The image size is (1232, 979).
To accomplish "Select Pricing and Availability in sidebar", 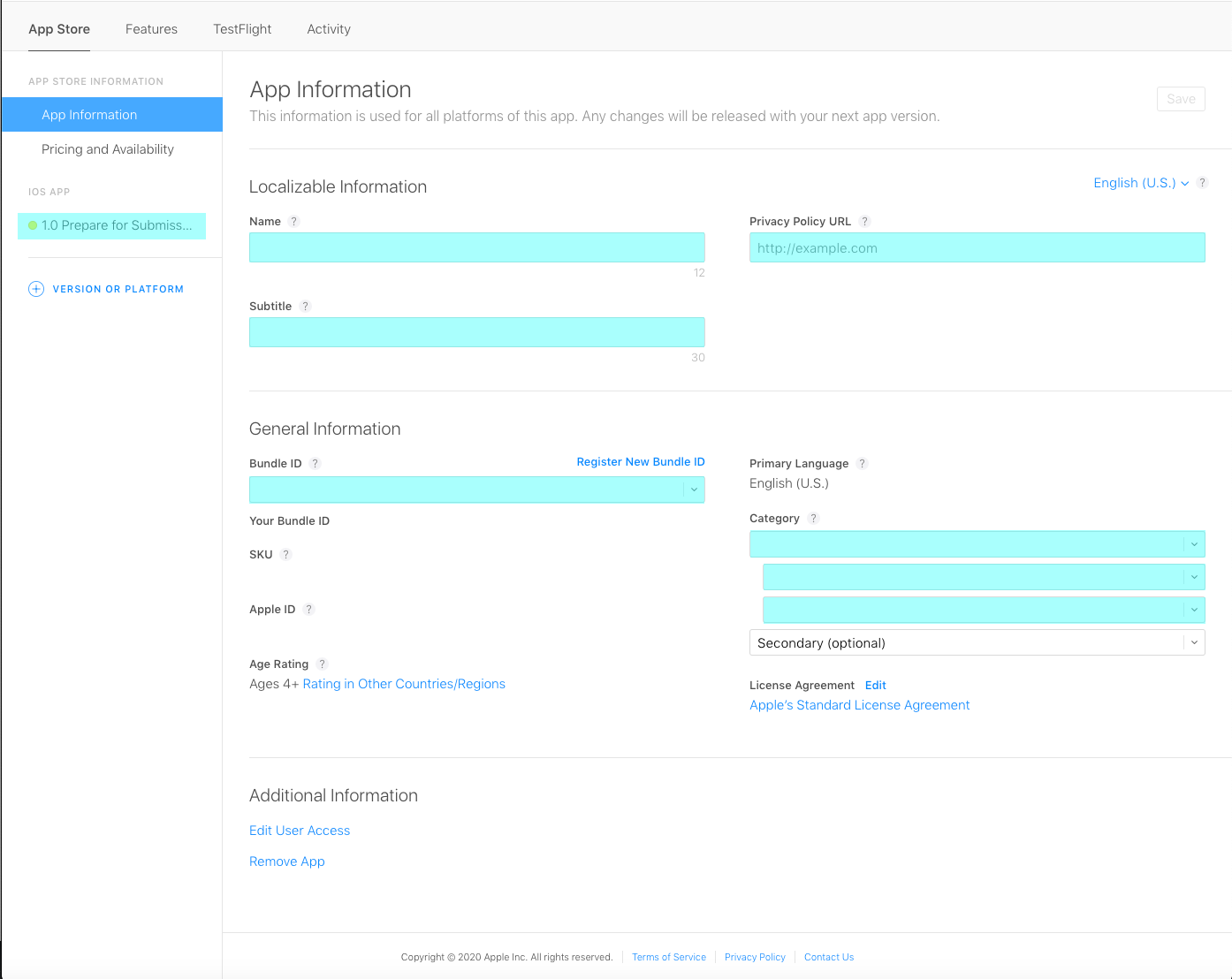I will pyautogui.click(x=108, y=149).
